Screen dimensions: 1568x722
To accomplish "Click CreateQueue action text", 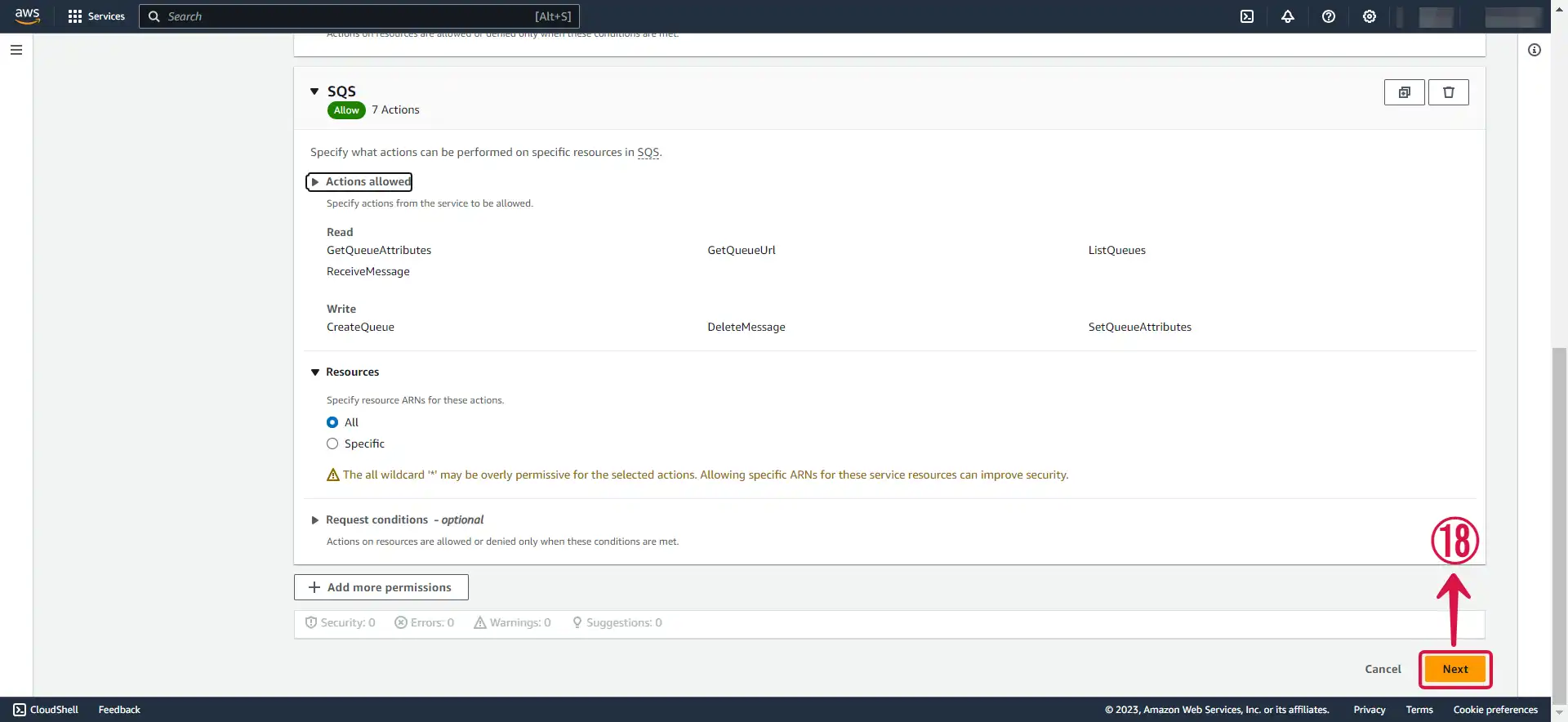I will [360, 327].
